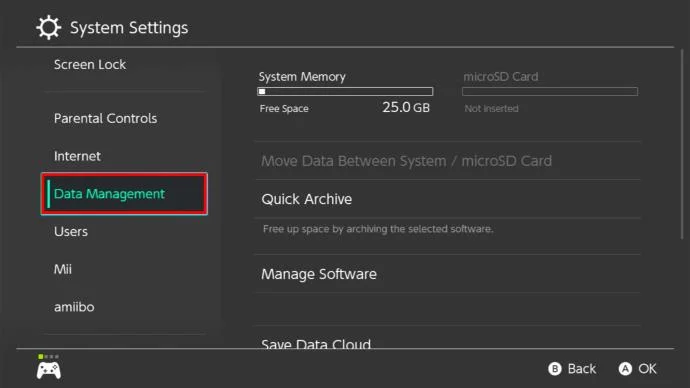690x388 pixels.
Task: Click the A button OK icon
Action: click(x=625, y=369)
